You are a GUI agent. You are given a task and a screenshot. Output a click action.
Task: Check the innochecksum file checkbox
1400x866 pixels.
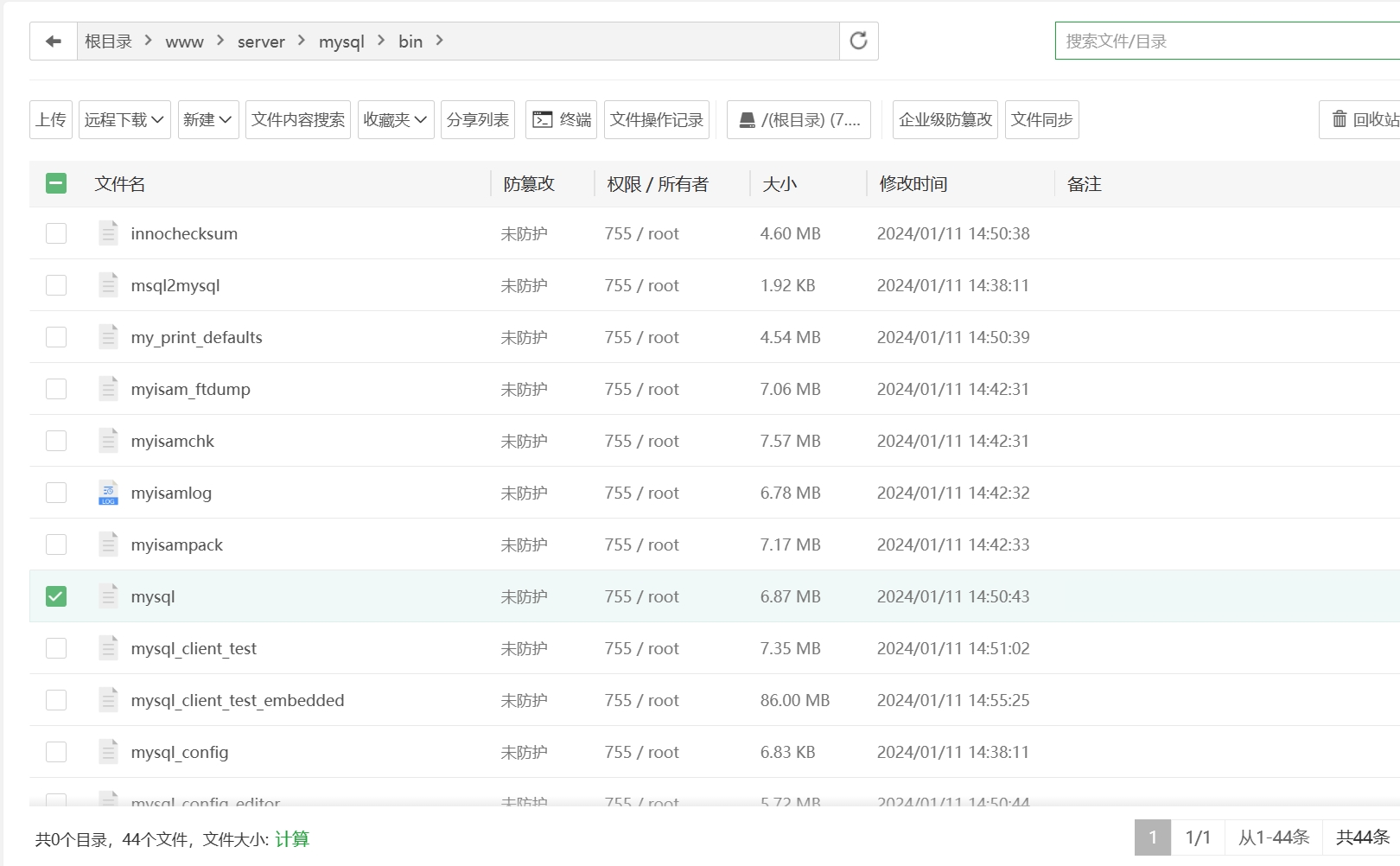[x=56, y=233]
